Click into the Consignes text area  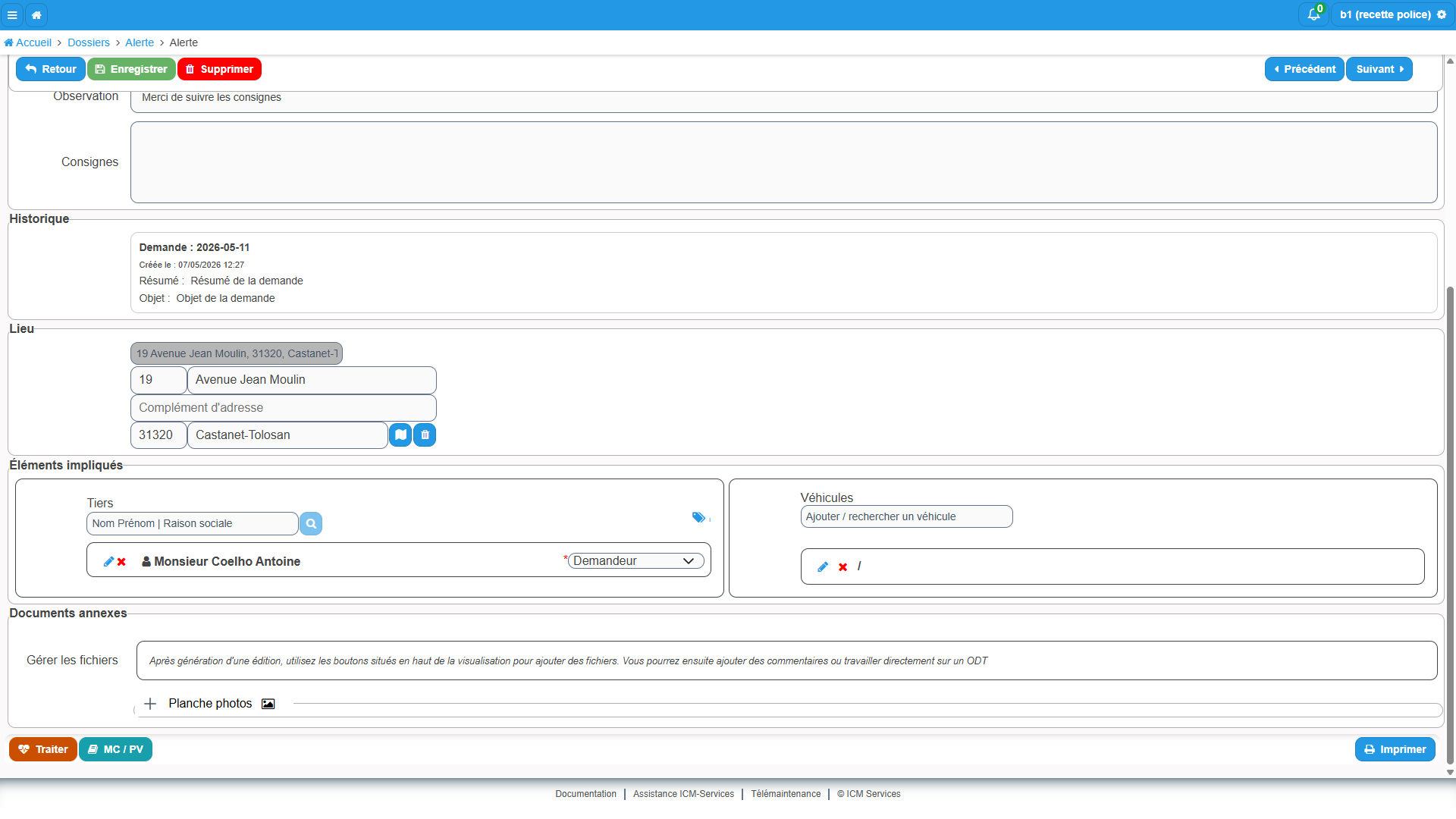click(x=783, y=162)
